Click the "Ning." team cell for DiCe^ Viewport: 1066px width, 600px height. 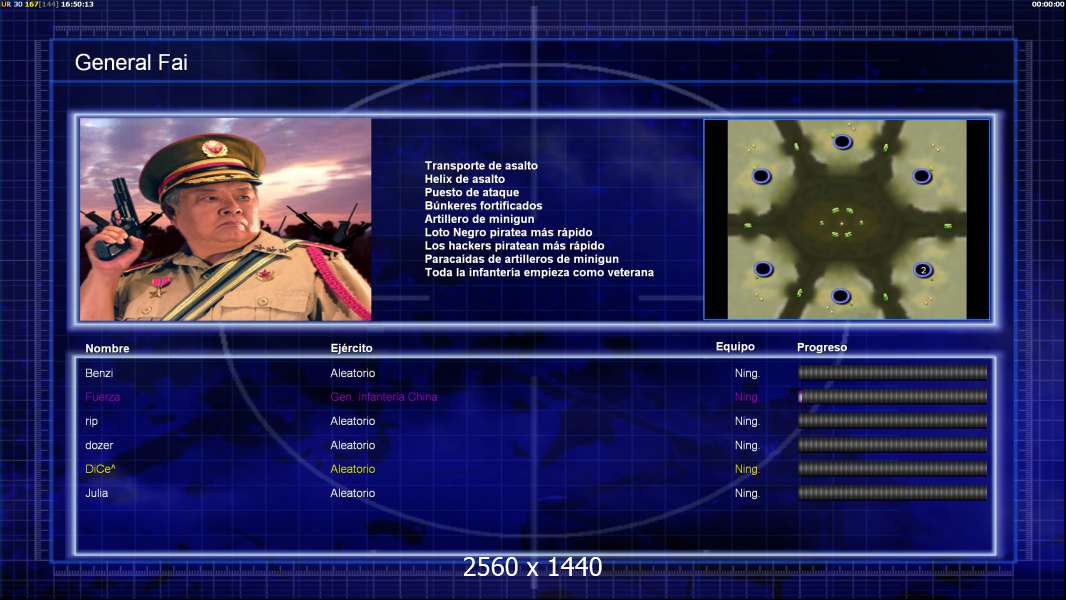tap(746, 469)
